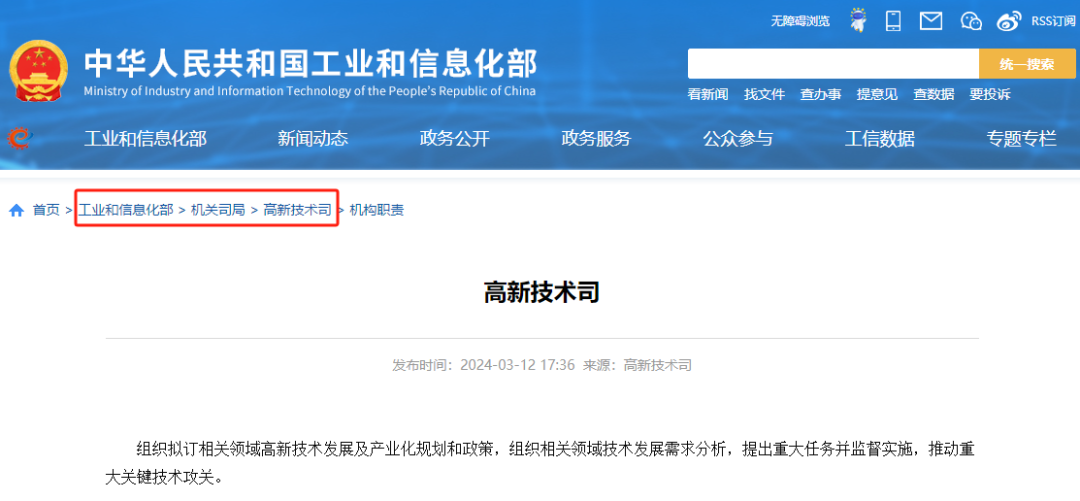Open the 提意见 quick link
Image resolution: width=1080 pixels, height=501 pixels.
coord(878,95)
